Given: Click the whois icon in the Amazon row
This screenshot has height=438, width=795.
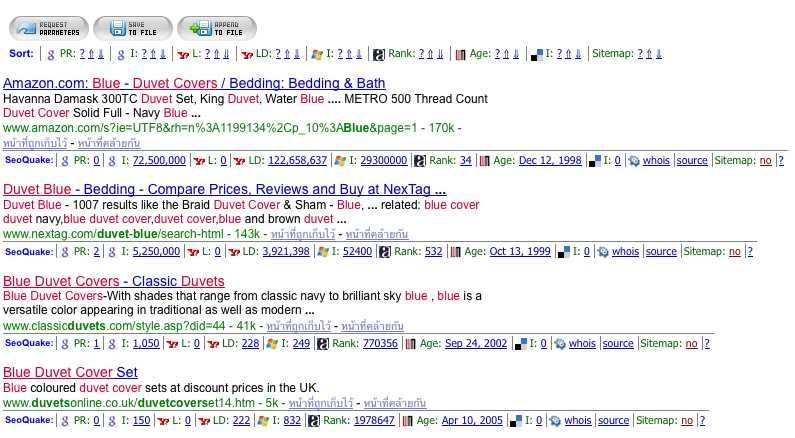Looking at the screenshot, I should (634, 161).
